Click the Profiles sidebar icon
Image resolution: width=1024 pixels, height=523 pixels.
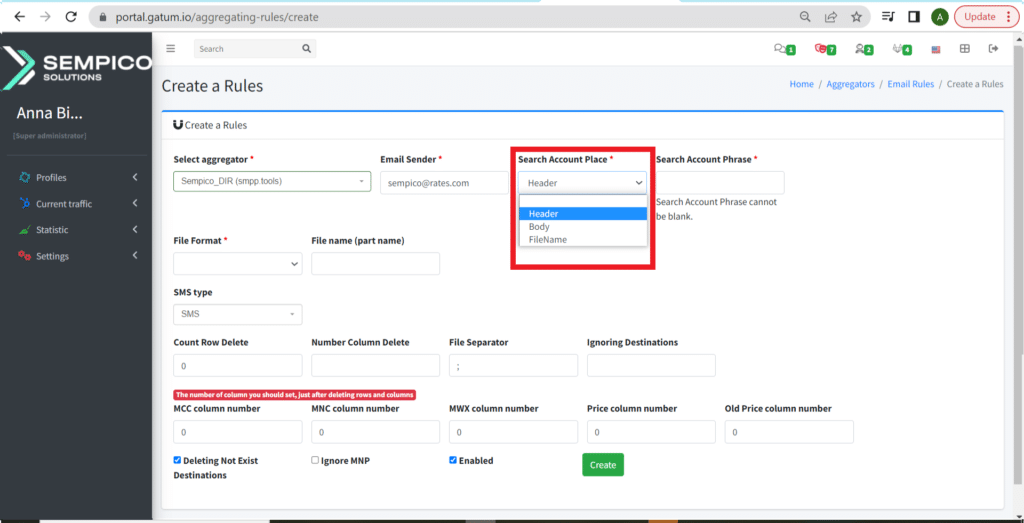tap(25, 178)
